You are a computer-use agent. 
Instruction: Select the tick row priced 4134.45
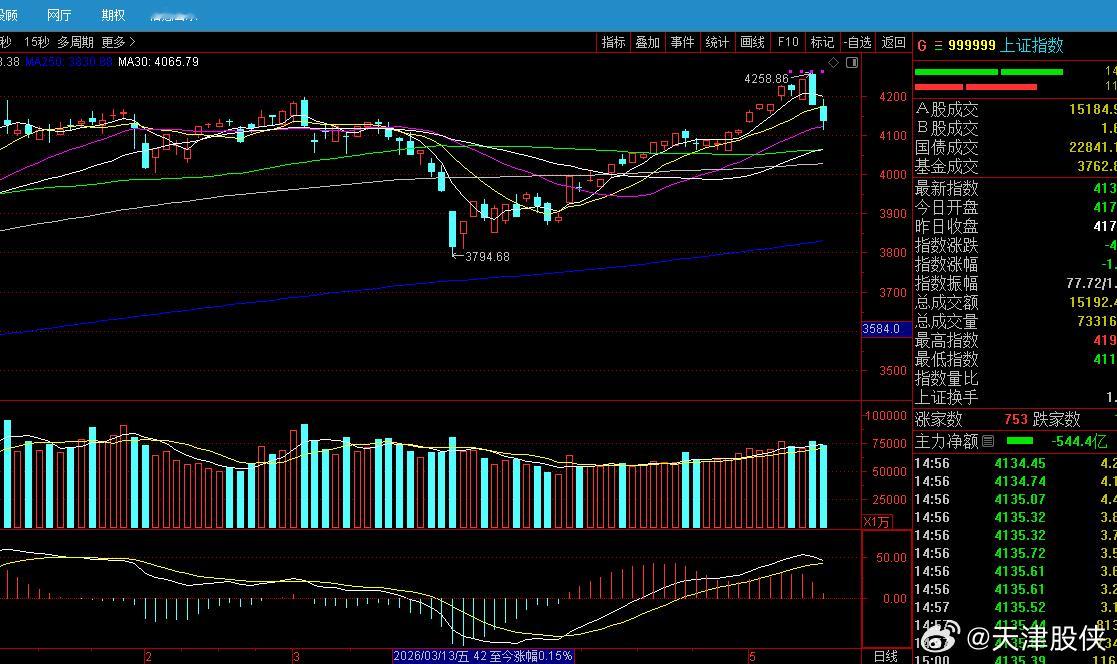[1015, 463]
